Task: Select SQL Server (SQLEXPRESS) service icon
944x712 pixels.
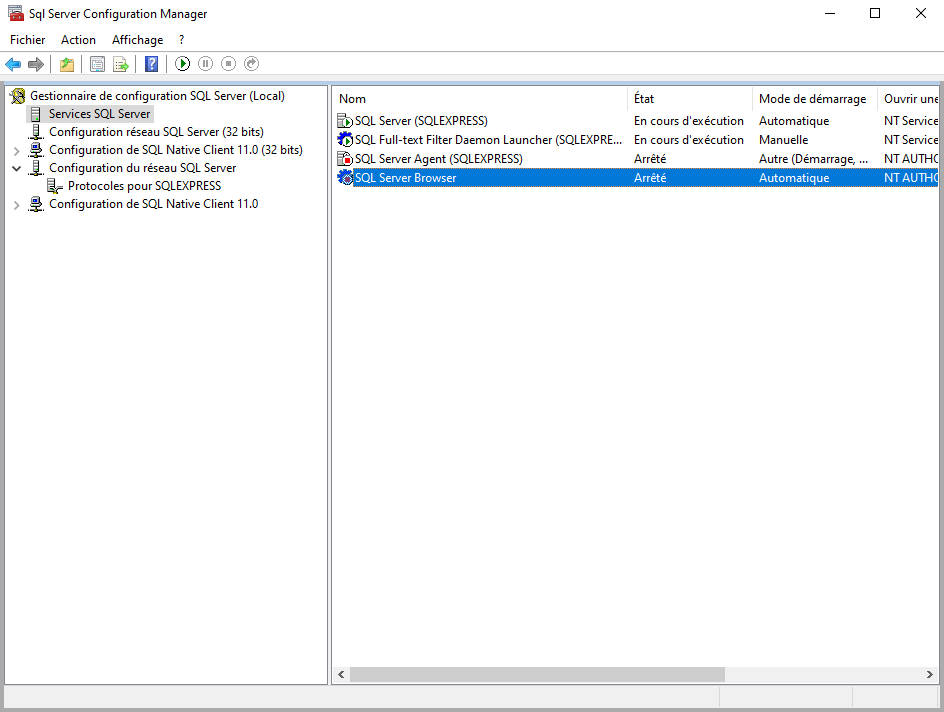Action: (345, 121)
